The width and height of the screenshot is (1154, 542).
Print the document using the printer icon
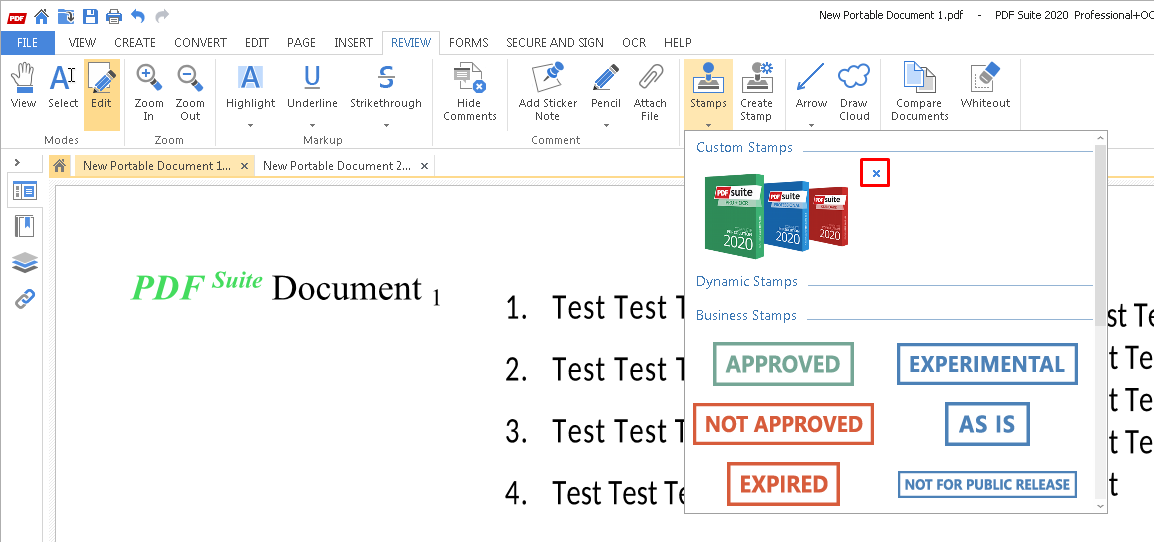pos(113,15)
